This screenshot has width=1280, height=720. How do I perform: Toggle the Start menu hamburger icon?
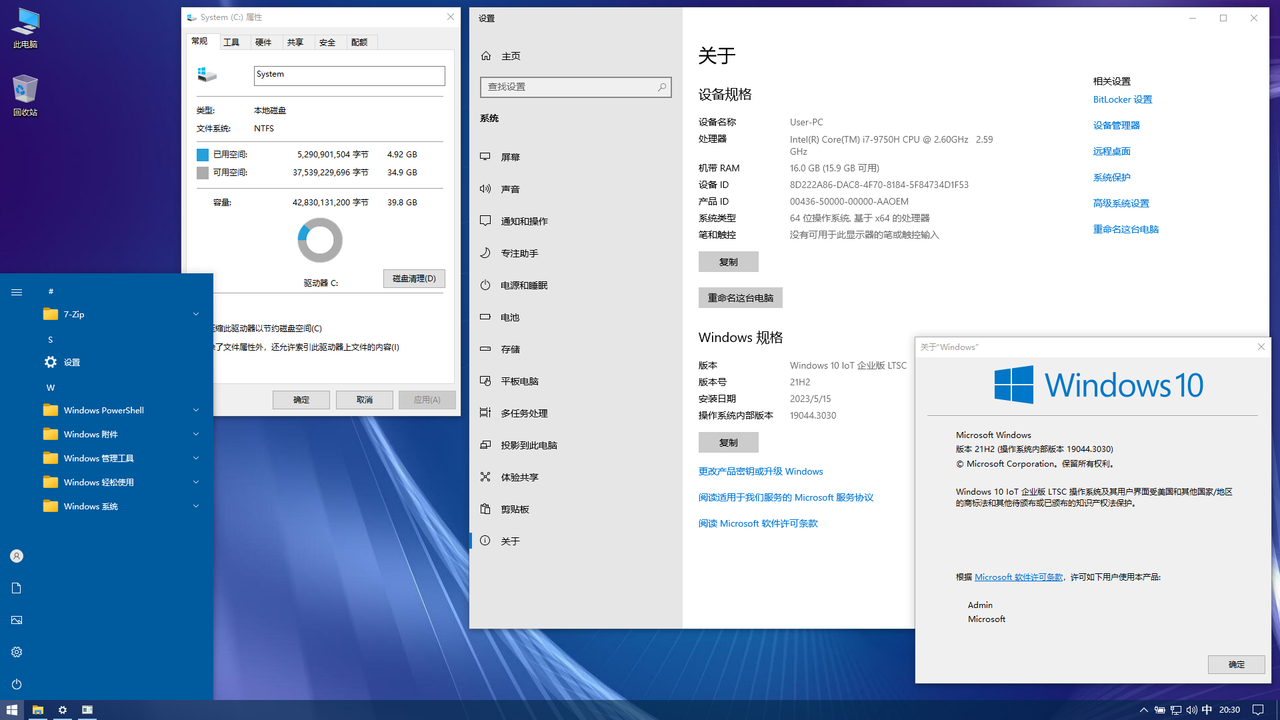pyautogui.click(x=16, y=292)
